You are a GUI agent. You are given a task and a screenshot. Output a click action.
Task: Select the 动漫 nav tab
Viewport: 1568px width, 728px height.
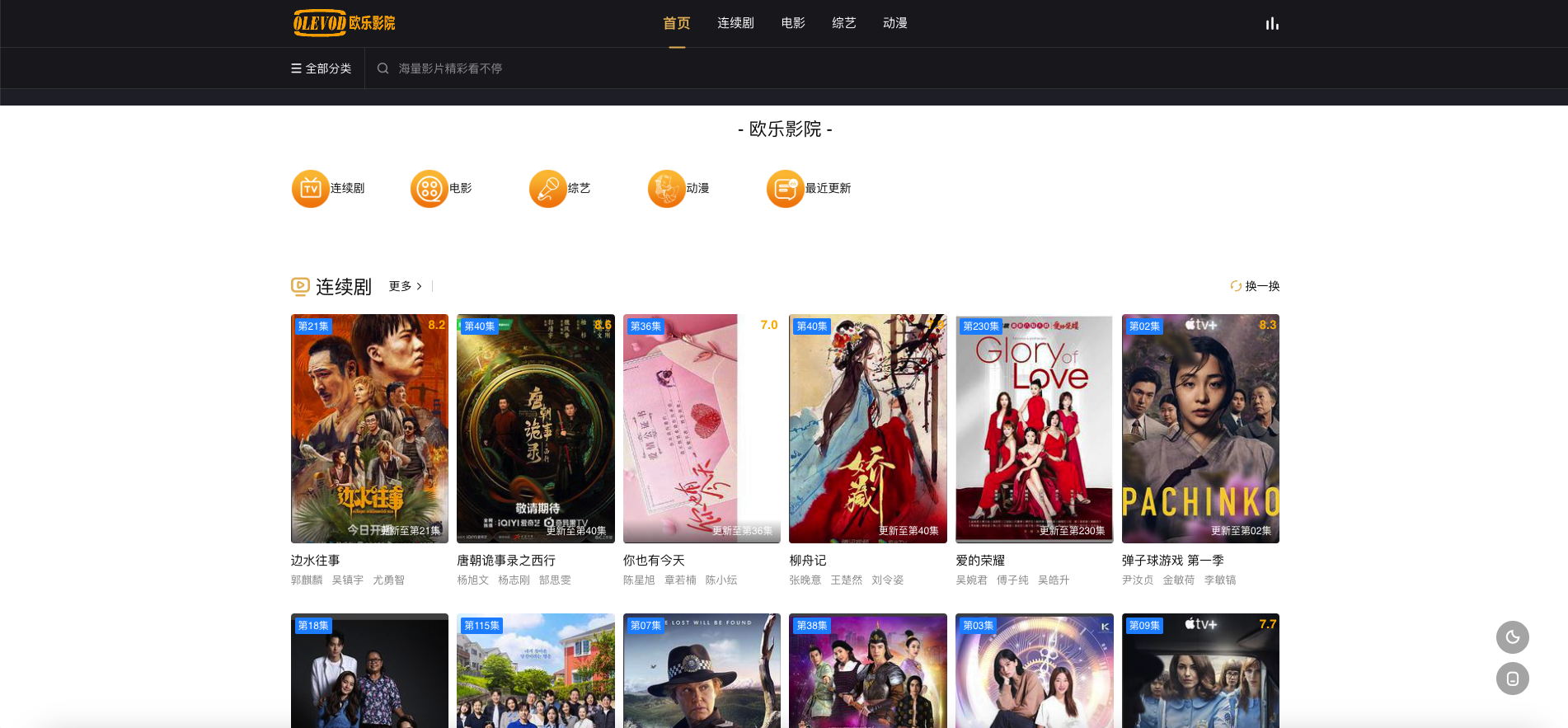[895, 23]
